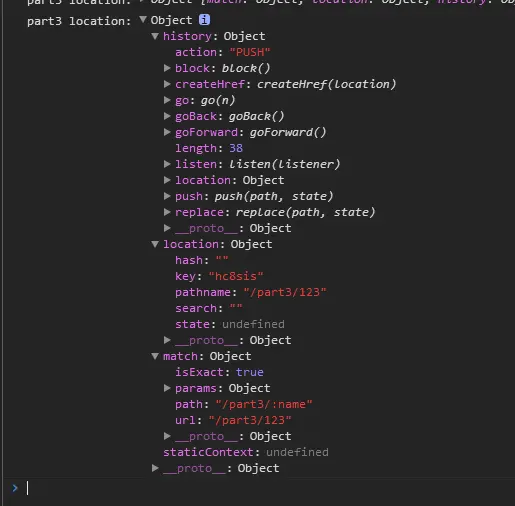Select url "/part3/123" value
This screenshot has width=515, height=506.
tap(250, 420)
